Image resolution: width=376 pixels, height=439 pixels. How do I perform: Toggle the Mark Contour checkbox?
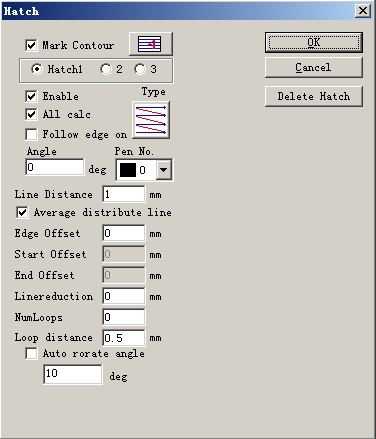click(31, 45)
